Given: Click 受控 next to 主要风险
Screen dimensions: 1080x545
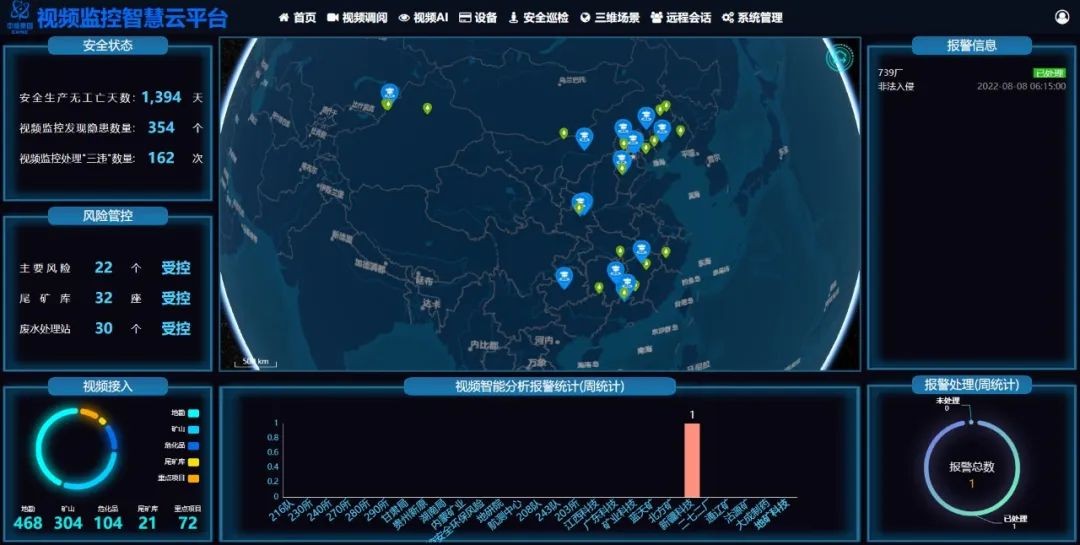Looking at the screenshot, I should [176, 268].
